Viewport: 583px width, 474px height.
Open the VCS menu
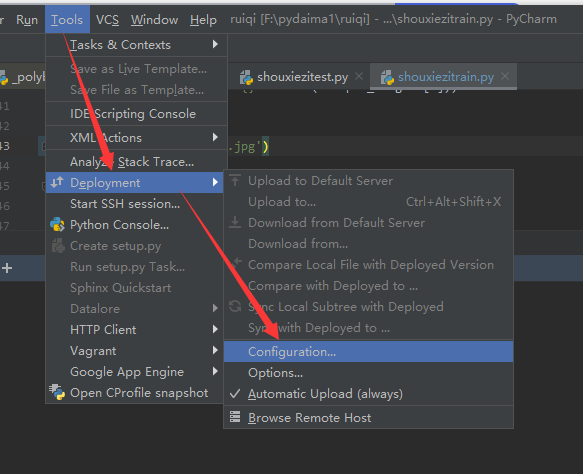[x=107, y=20]
